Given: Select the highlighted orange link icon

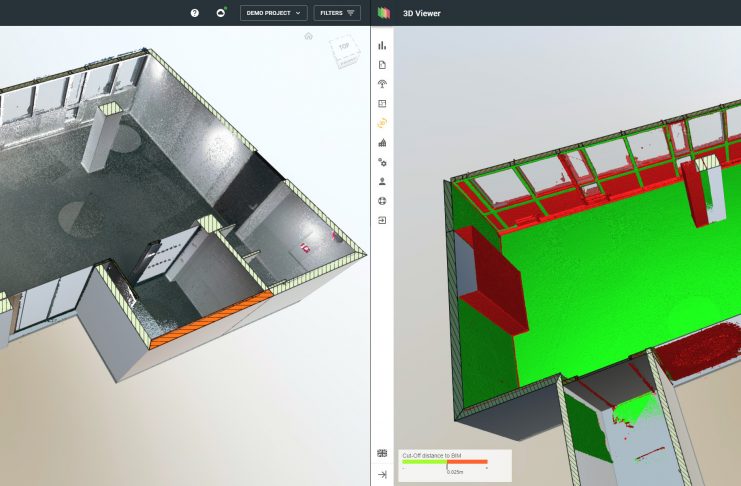Looking at the screenshot, I should point(382,123).
